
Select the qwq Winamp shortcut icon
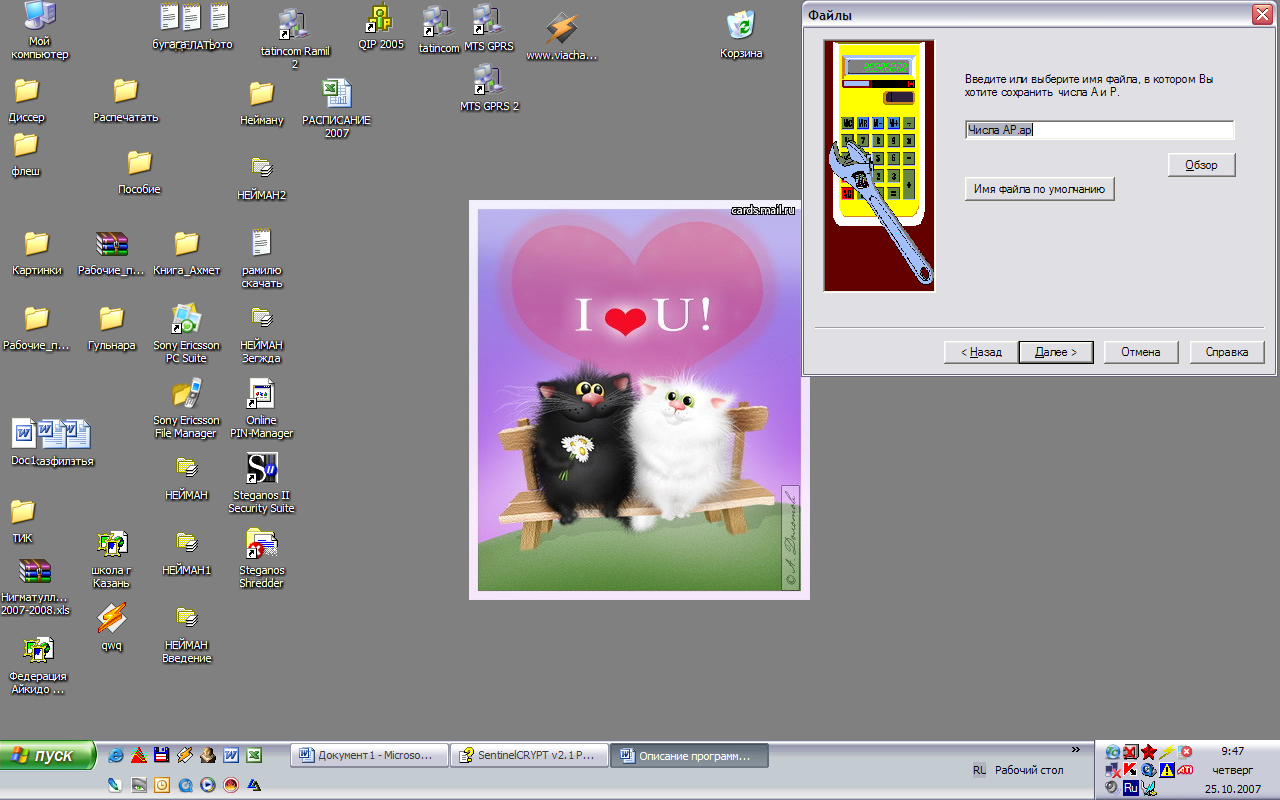[x=111, y=627]
